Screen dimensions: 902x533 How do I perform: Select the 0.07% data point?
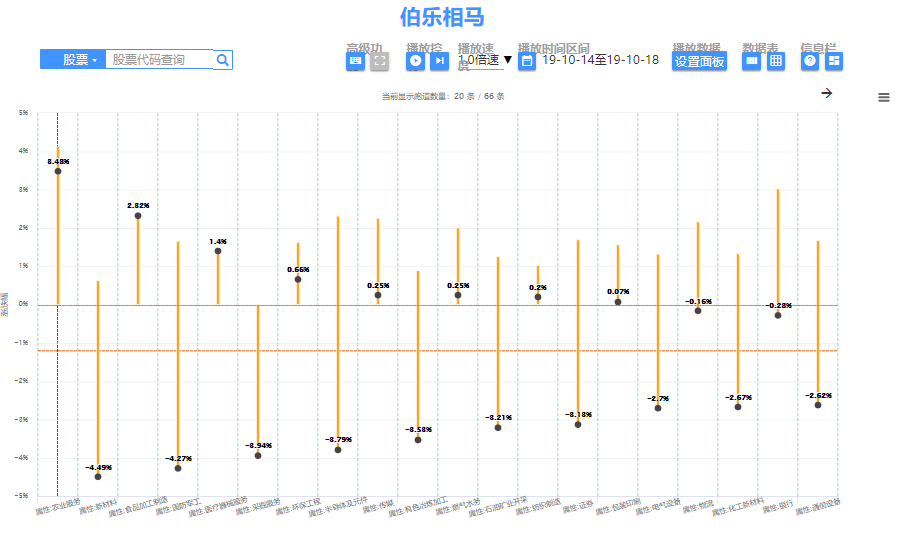(618, 302)
